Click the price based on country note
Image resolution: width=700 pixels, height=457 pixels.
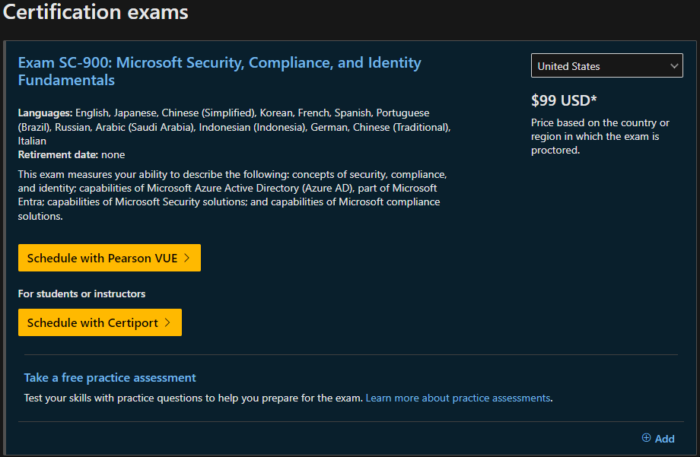pos(601,136)
